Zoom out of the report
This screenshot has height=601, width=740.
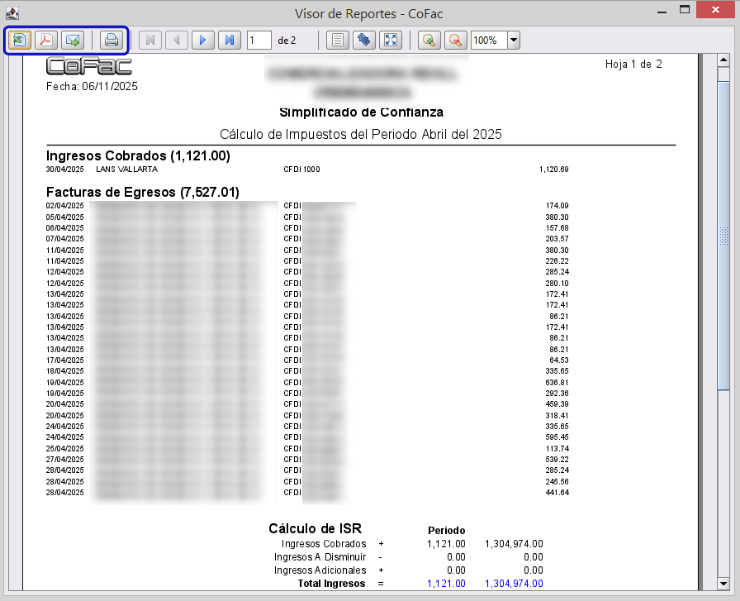(x=455, y=40)
